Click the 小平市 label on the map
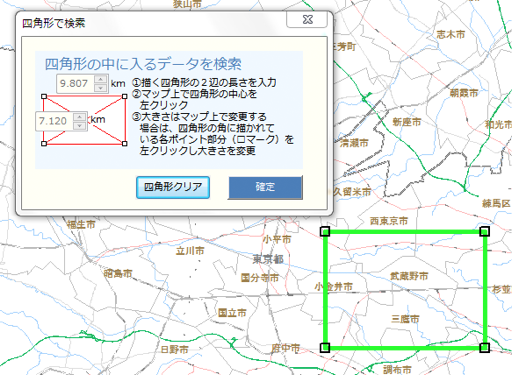Screen dimensions: 512x375 (277, 239)
